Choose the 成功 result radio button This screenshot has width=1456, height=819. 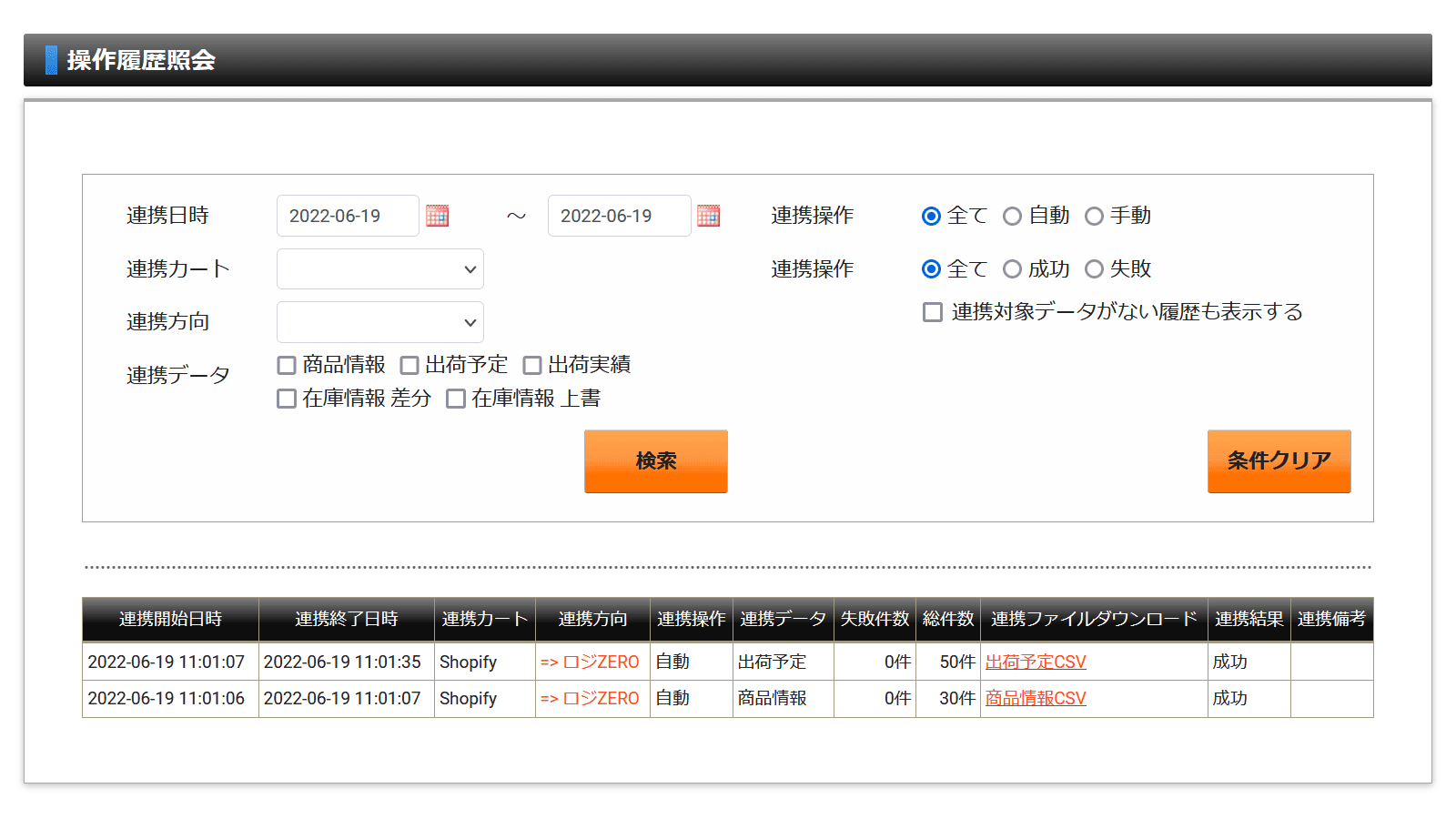tap(1012, 269)
